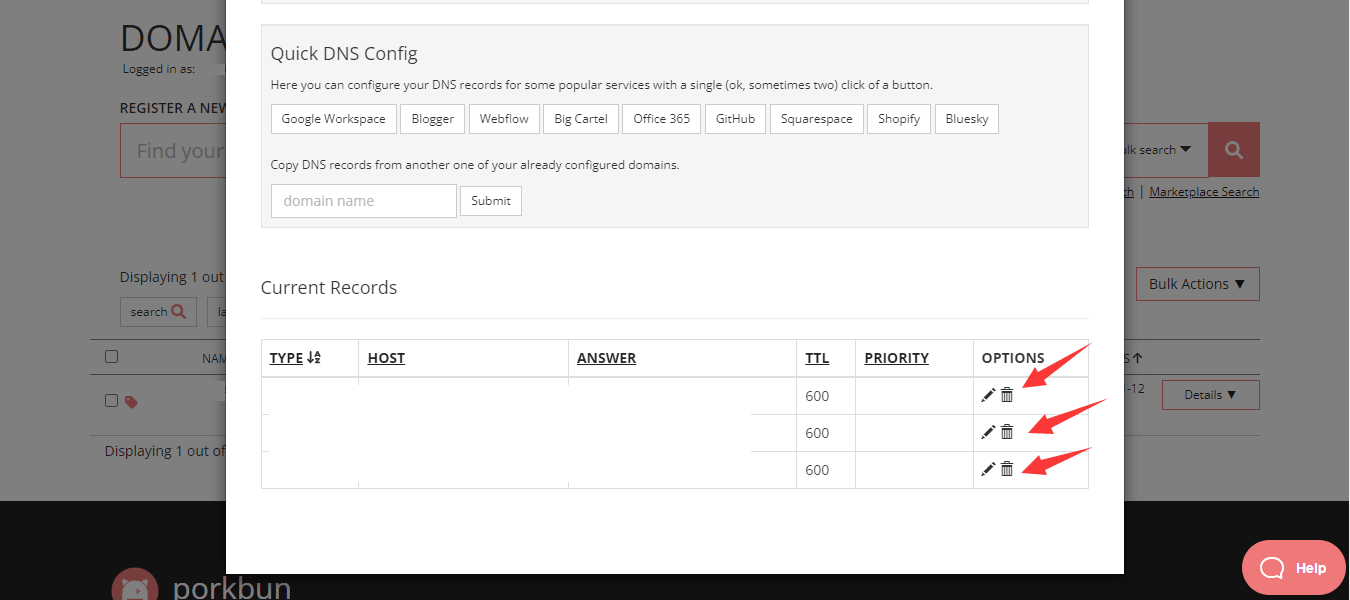Click the trash icon on the second DNS record
Viewport: 1350px width, 600px height.
(x=1007, y=432)
